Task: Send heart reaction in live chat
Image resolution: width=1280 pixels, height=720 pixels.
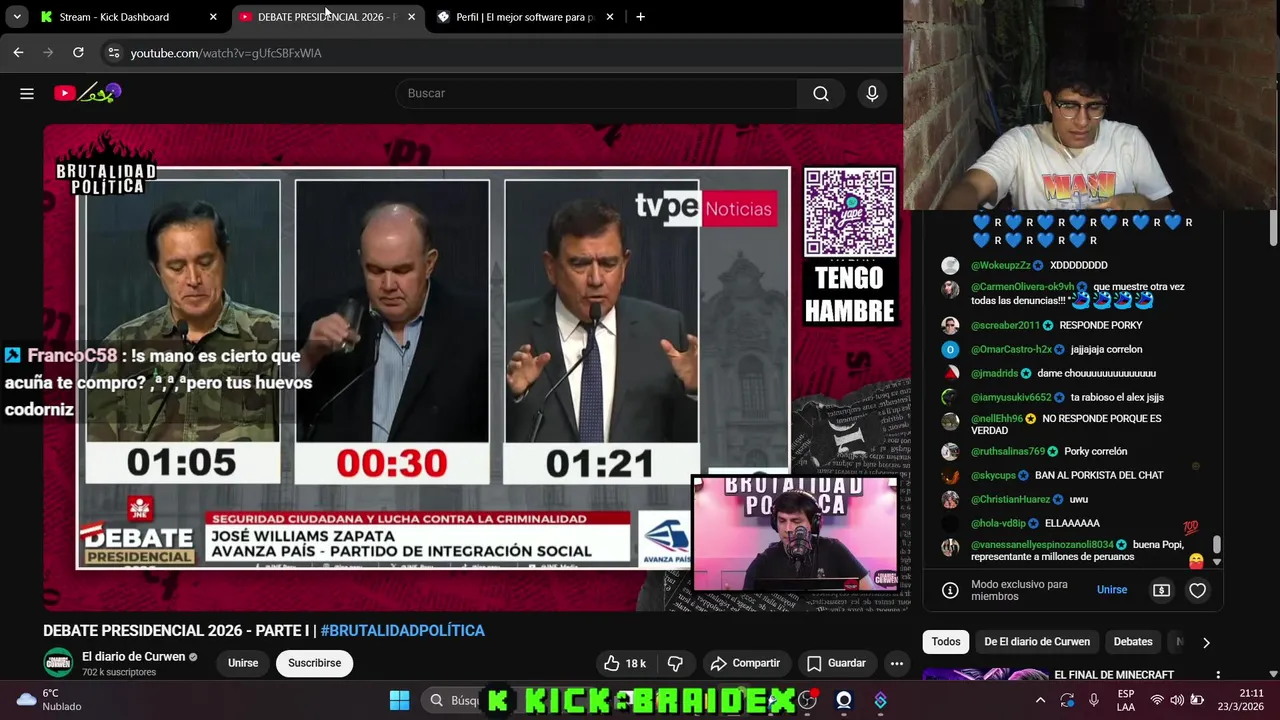Action: click(x=1197, y=591)
